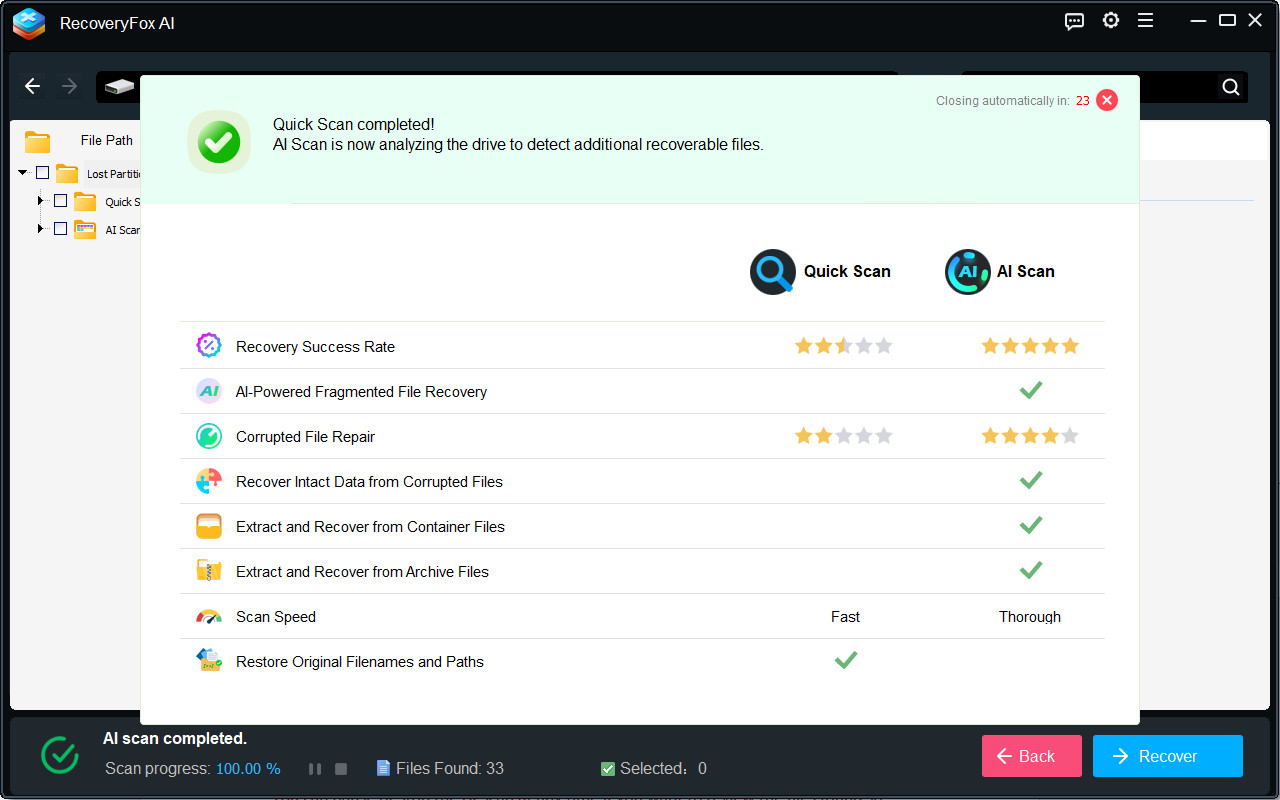Collapse the Lost Partition tree node
This screenshot has width=1280, height=800.
(x=23, y=173)
